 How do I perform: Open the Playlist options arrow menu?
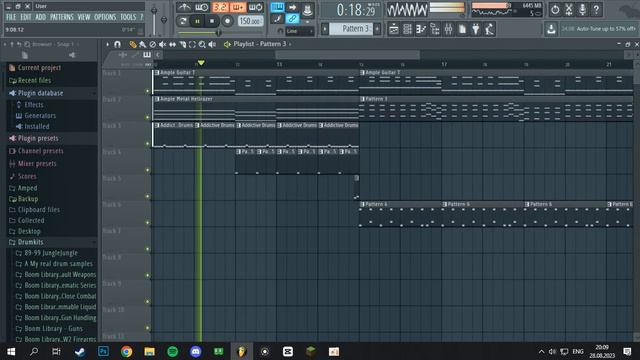[x=107, y=44]
